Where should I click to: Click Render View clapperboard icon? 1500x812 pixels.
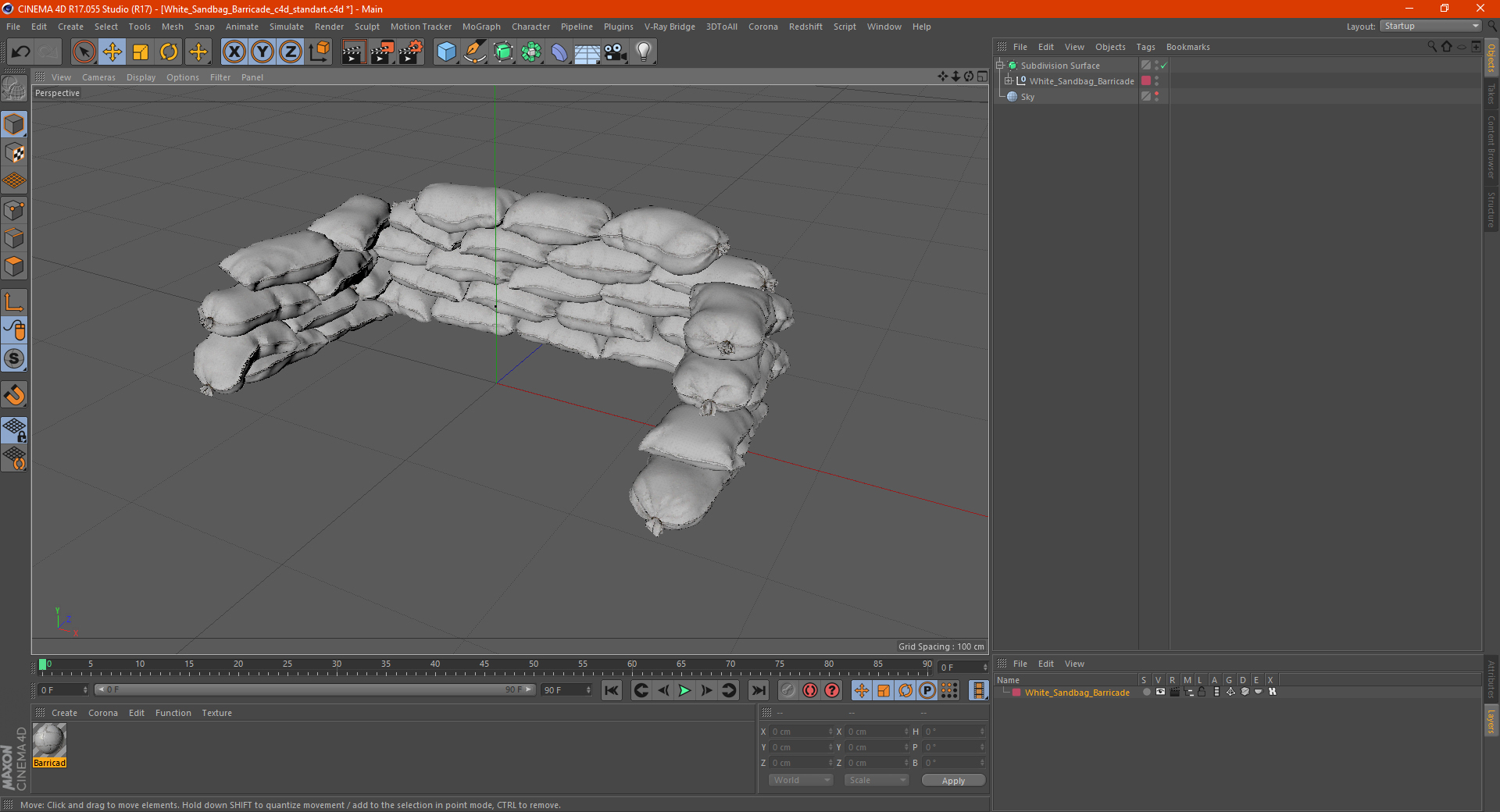pos(353,52)
